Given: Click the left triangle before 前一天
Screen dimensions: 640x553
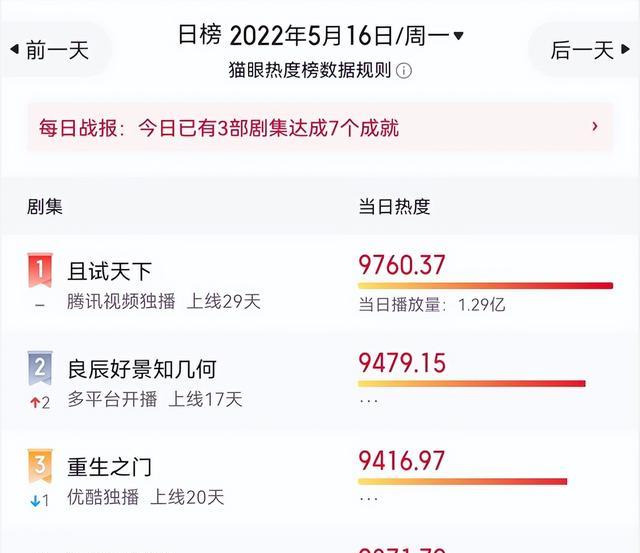Looking at the screenshot, I should (x=14, y=49).
